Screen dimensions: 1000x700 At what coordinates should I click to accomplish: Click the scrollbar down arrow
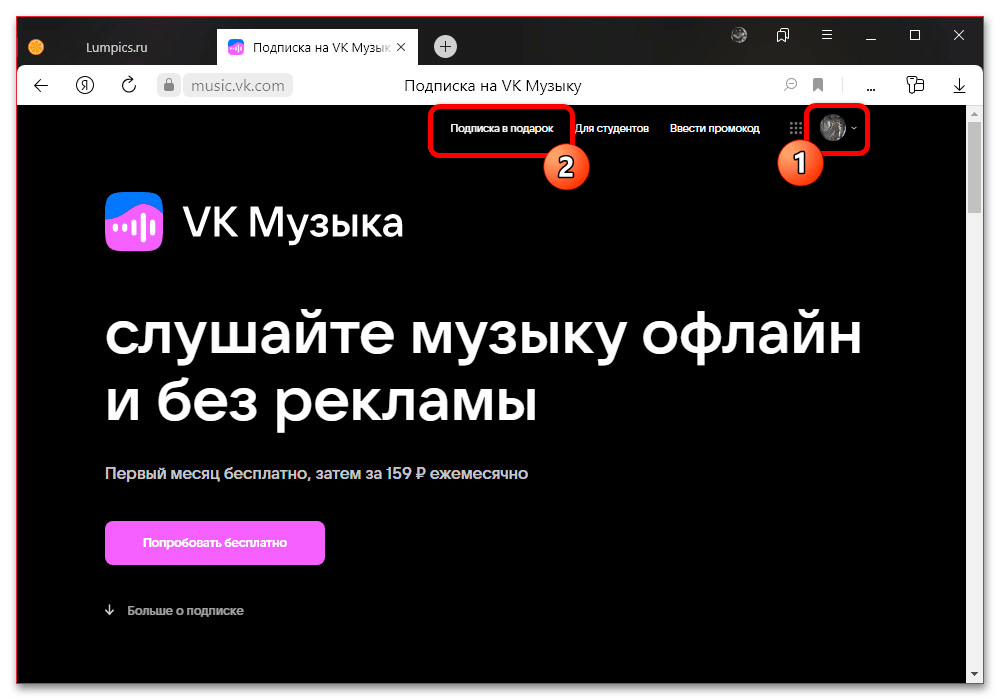click(974, 674)
